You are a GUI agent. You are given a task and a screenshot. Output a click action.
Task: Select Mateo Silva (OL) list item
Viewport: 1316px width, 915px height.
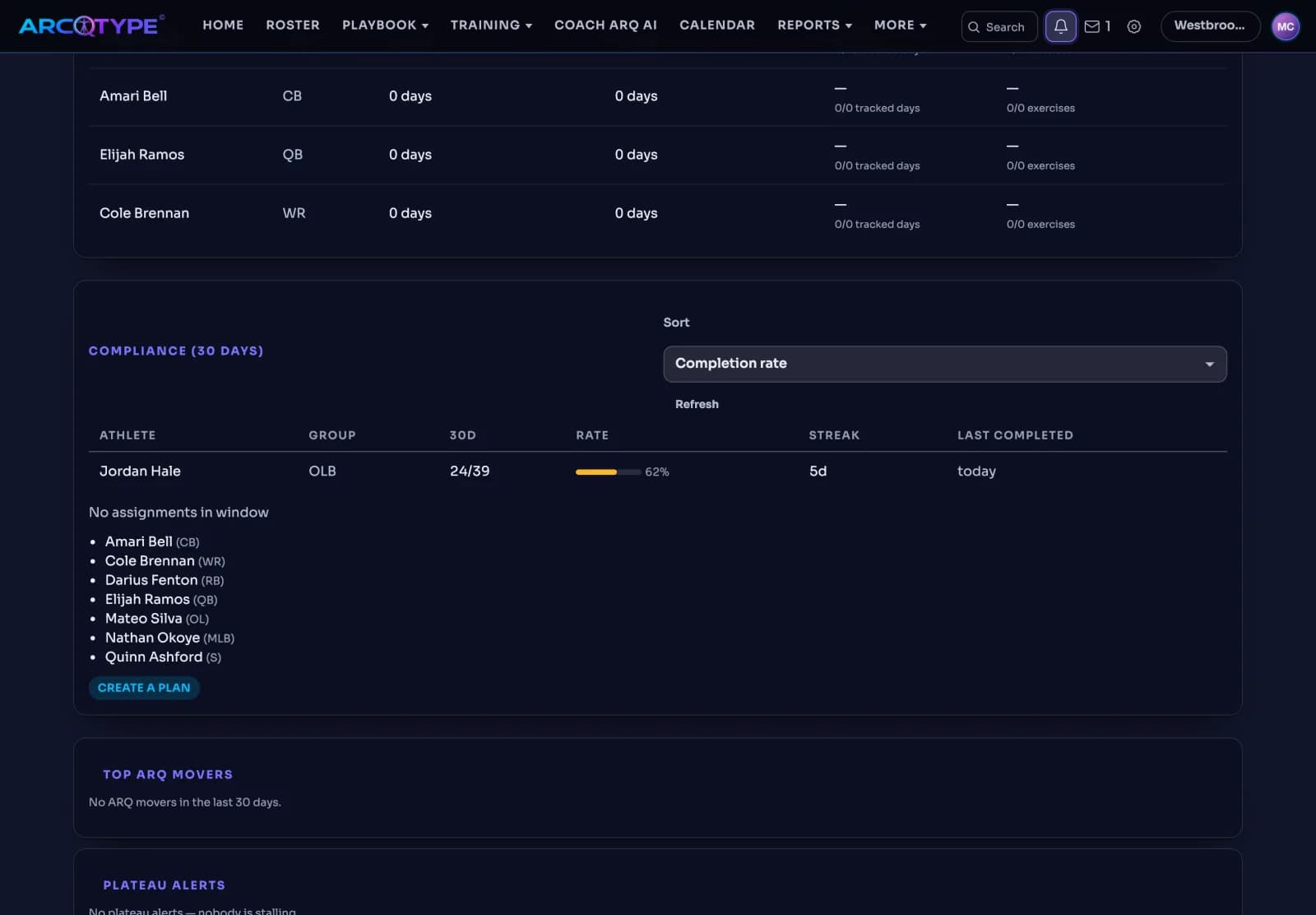[x=157, y=619]
